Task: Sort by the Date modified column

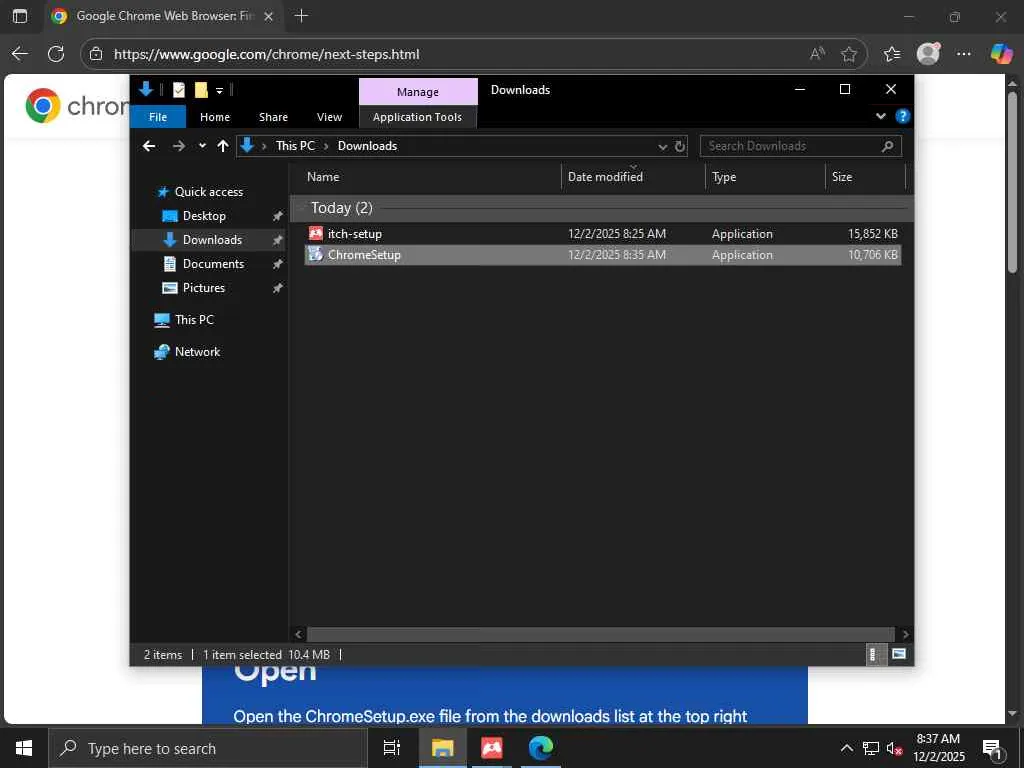Action: [x=633, y=177]
